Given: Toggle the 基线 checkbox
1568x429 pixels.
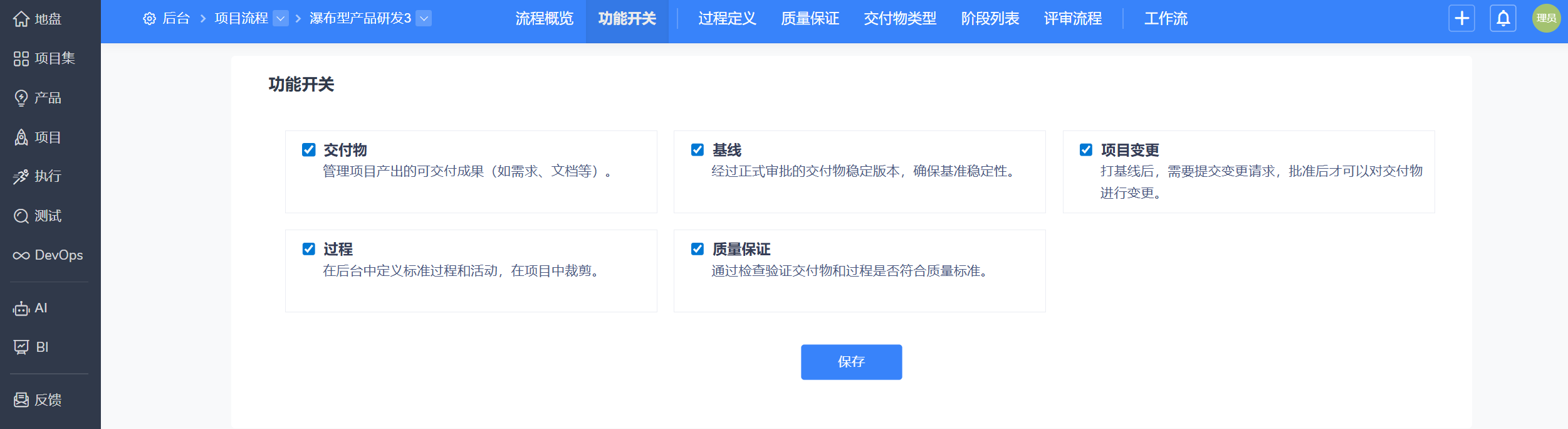Looking at the screenshot, I should click(698, 150).
